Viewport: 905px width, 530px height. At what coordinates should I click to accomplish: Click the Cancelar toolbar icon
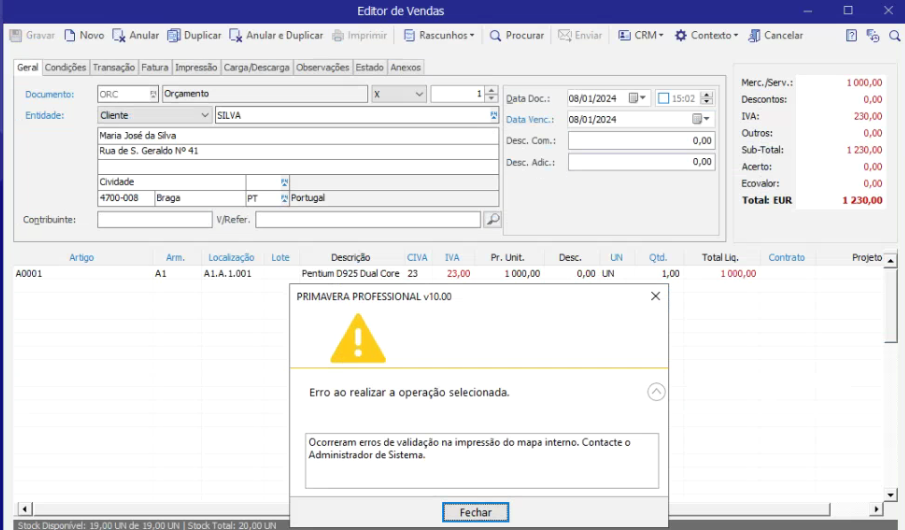point(754,35)
